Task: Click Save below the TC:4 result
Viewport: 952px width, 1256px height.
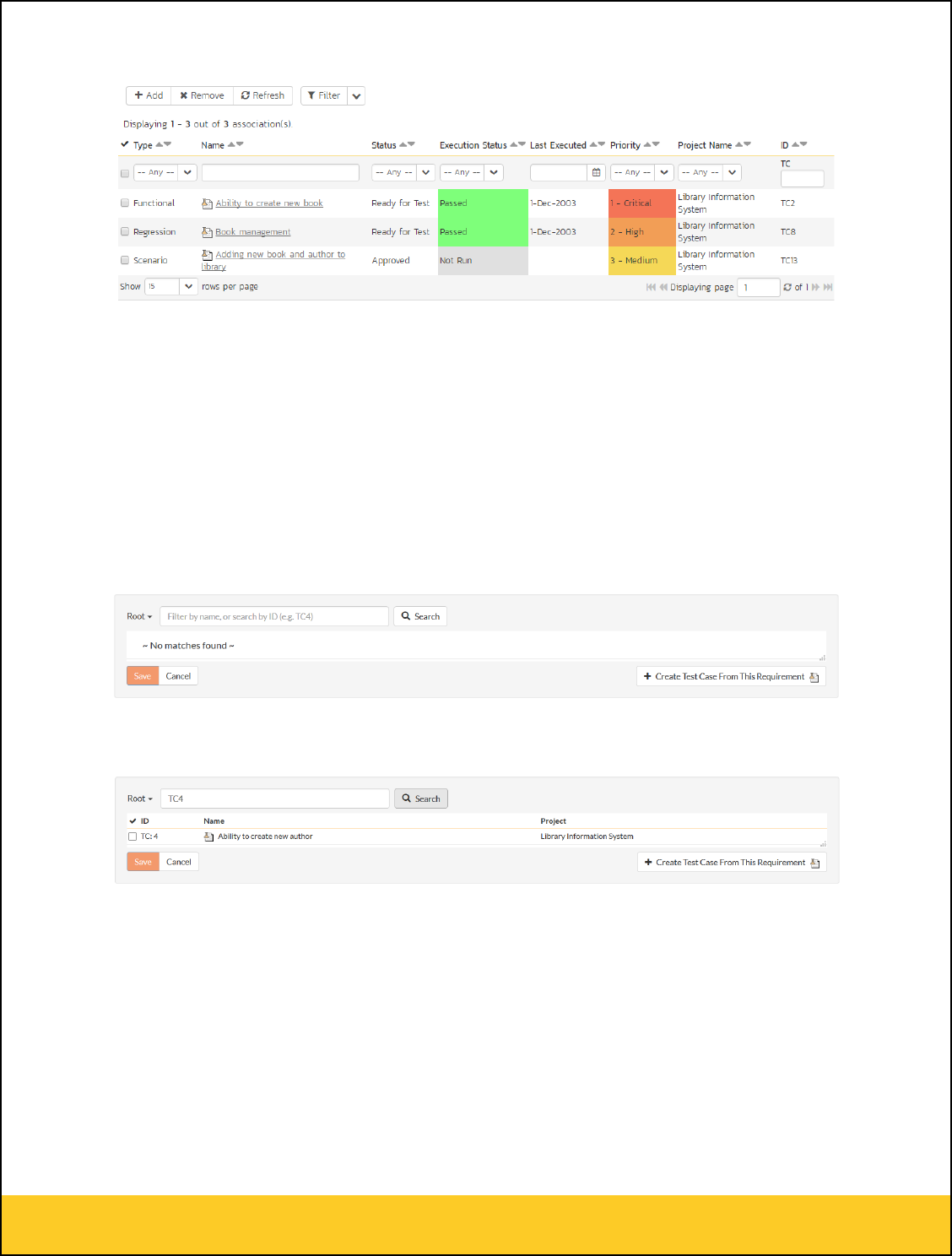Action: point(143,862)
